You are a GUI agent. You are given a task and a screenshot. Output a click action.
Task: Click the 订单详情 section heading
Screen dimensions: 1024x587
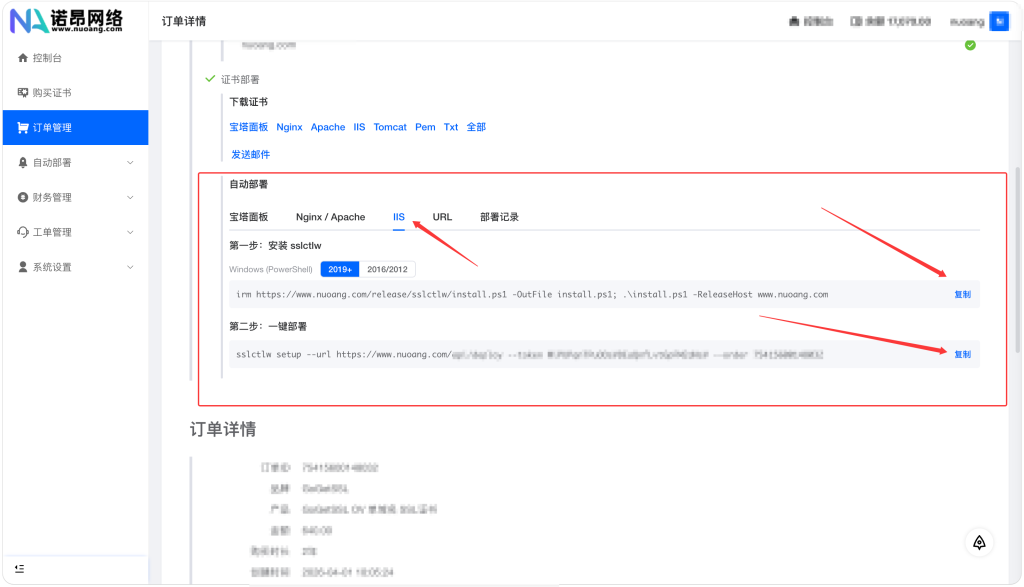(223, 429)
